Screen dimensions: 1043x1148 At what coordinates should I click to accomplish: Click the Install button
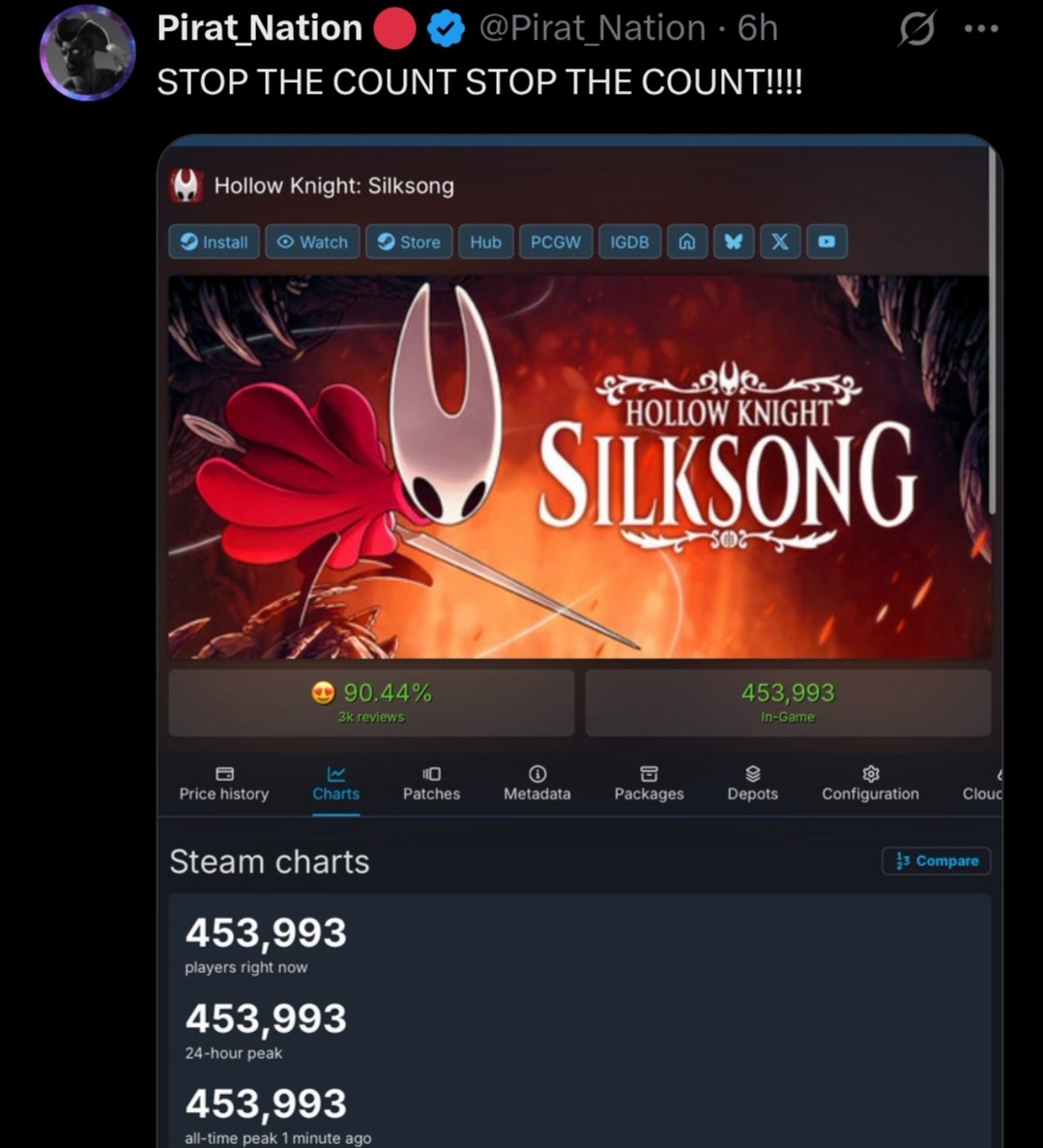point(214,242)
